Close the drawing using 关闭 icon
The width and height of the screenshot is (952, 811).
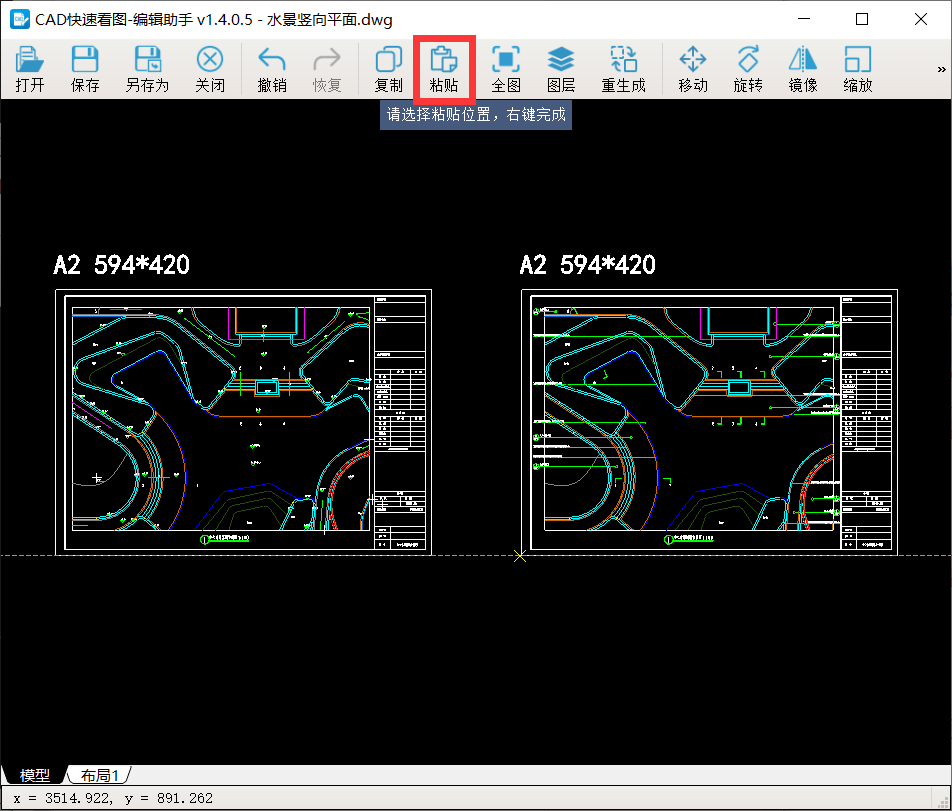[210, 68]
